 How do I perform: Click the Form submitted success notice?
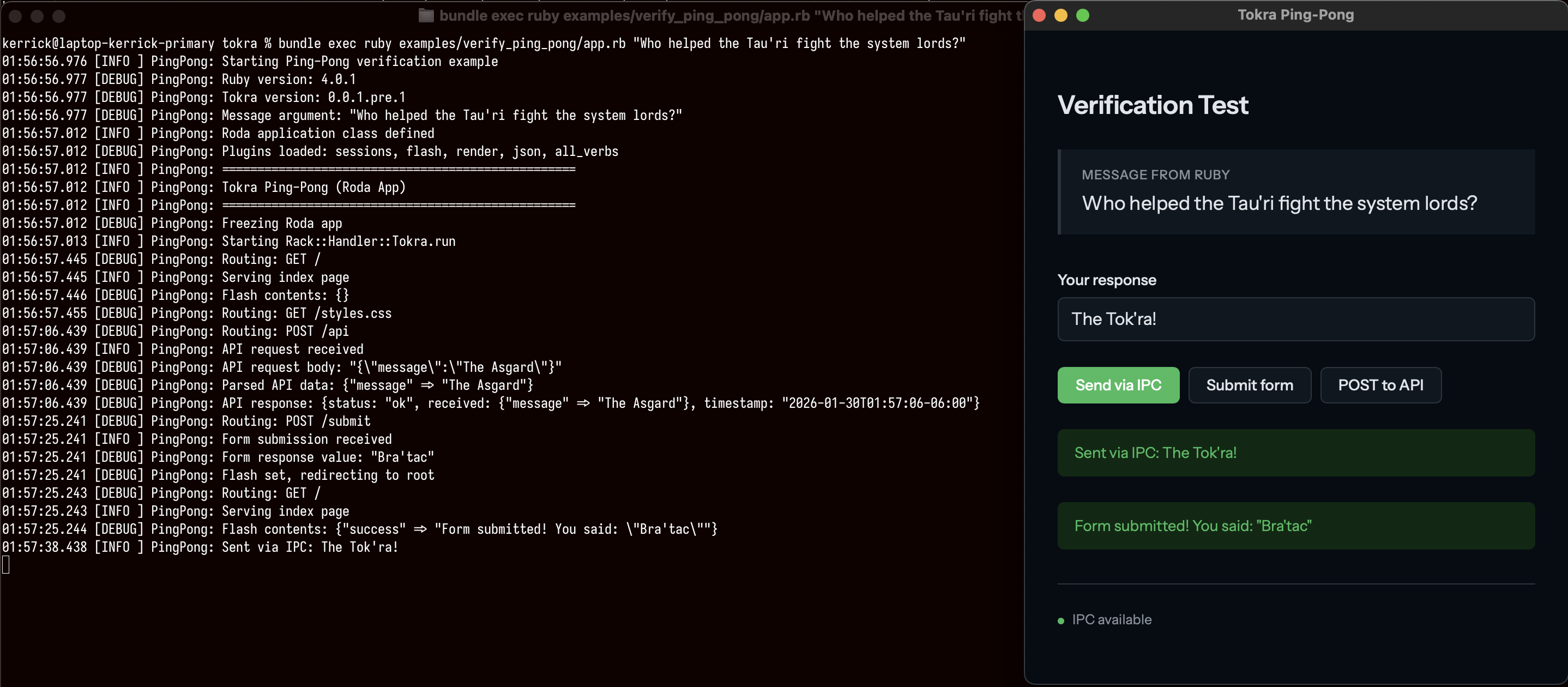pyautogui.click(x=1295, y=526)
